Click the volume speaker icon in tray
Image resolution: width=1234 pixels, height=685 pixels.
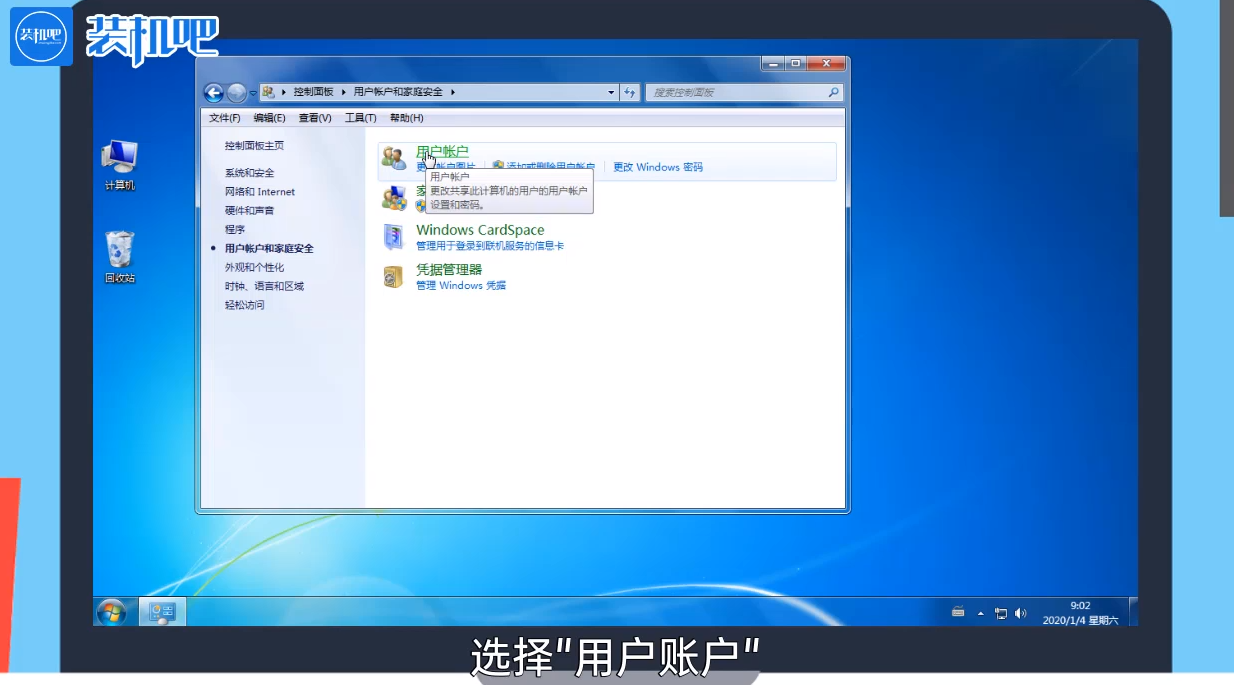(1020, 613)
